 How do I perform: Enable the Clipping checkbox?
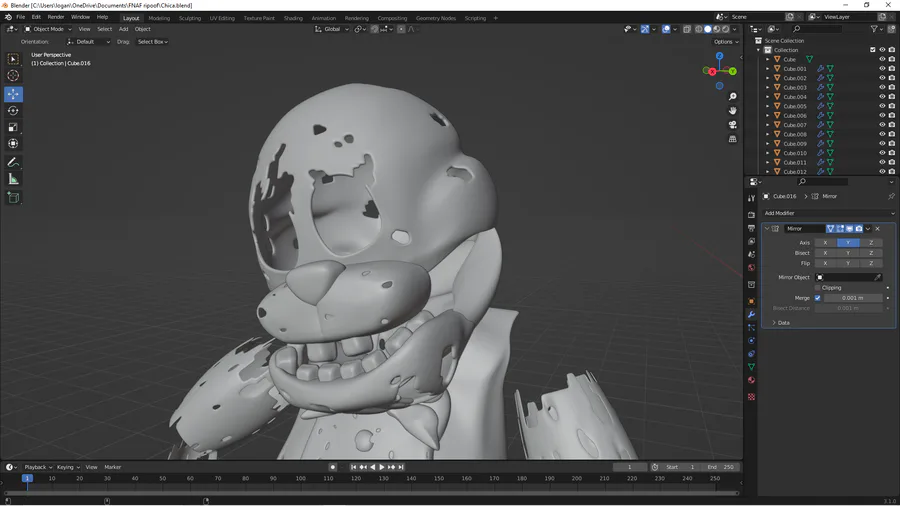coord(818,288)
